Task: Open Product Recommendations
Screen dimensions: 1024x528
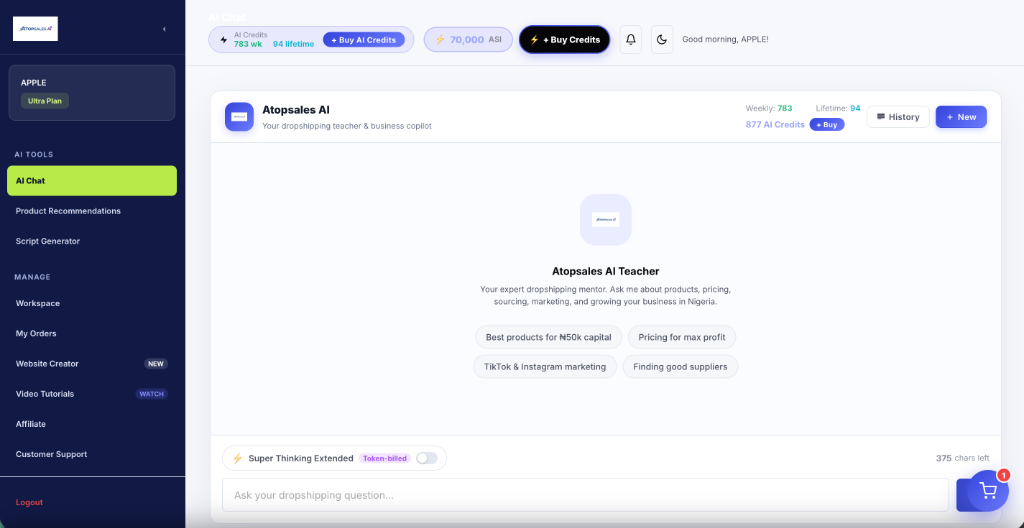Action: (92, 211)
